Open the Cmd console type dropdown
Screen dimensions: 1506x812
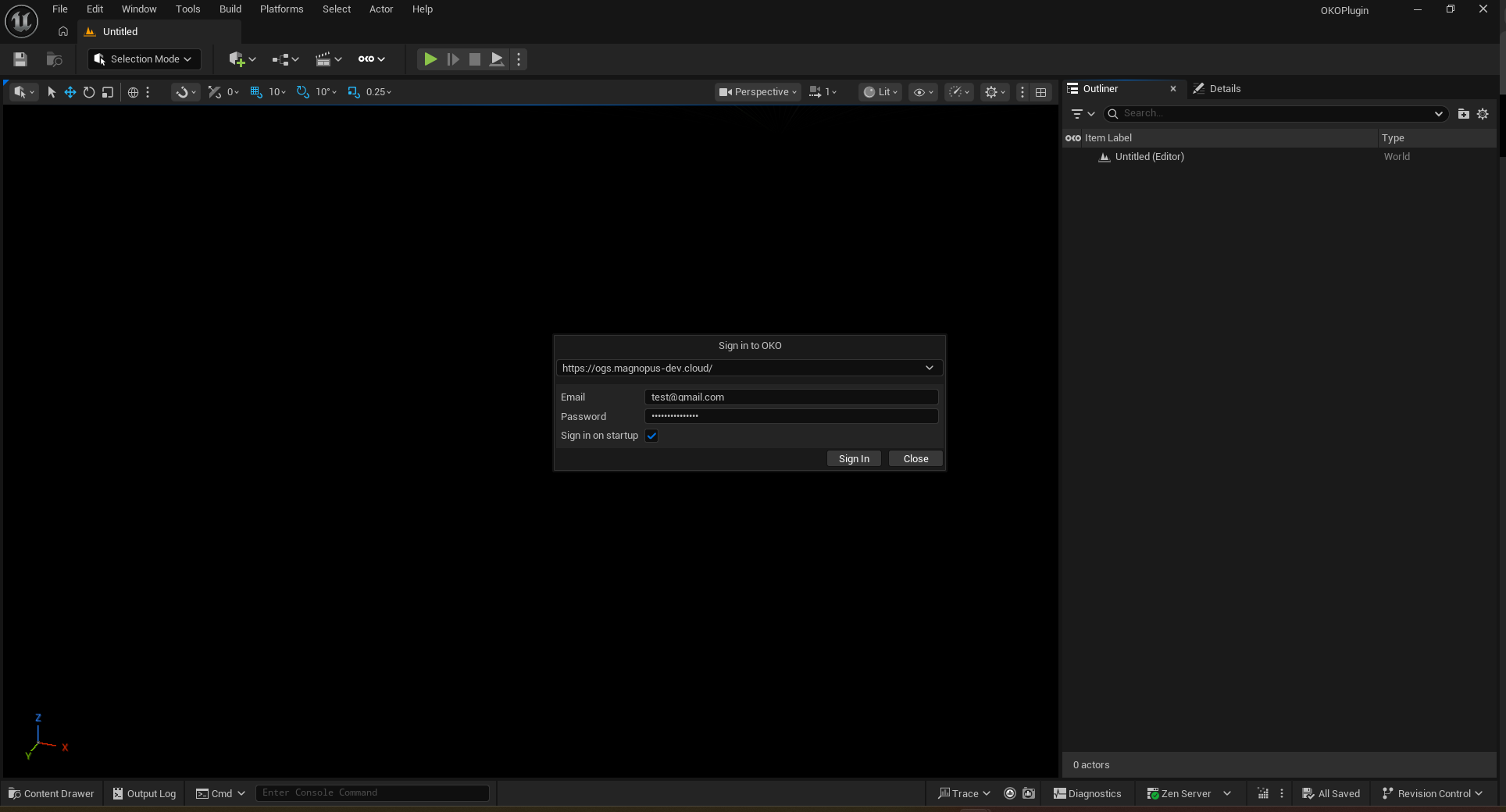tap(220, 793)
